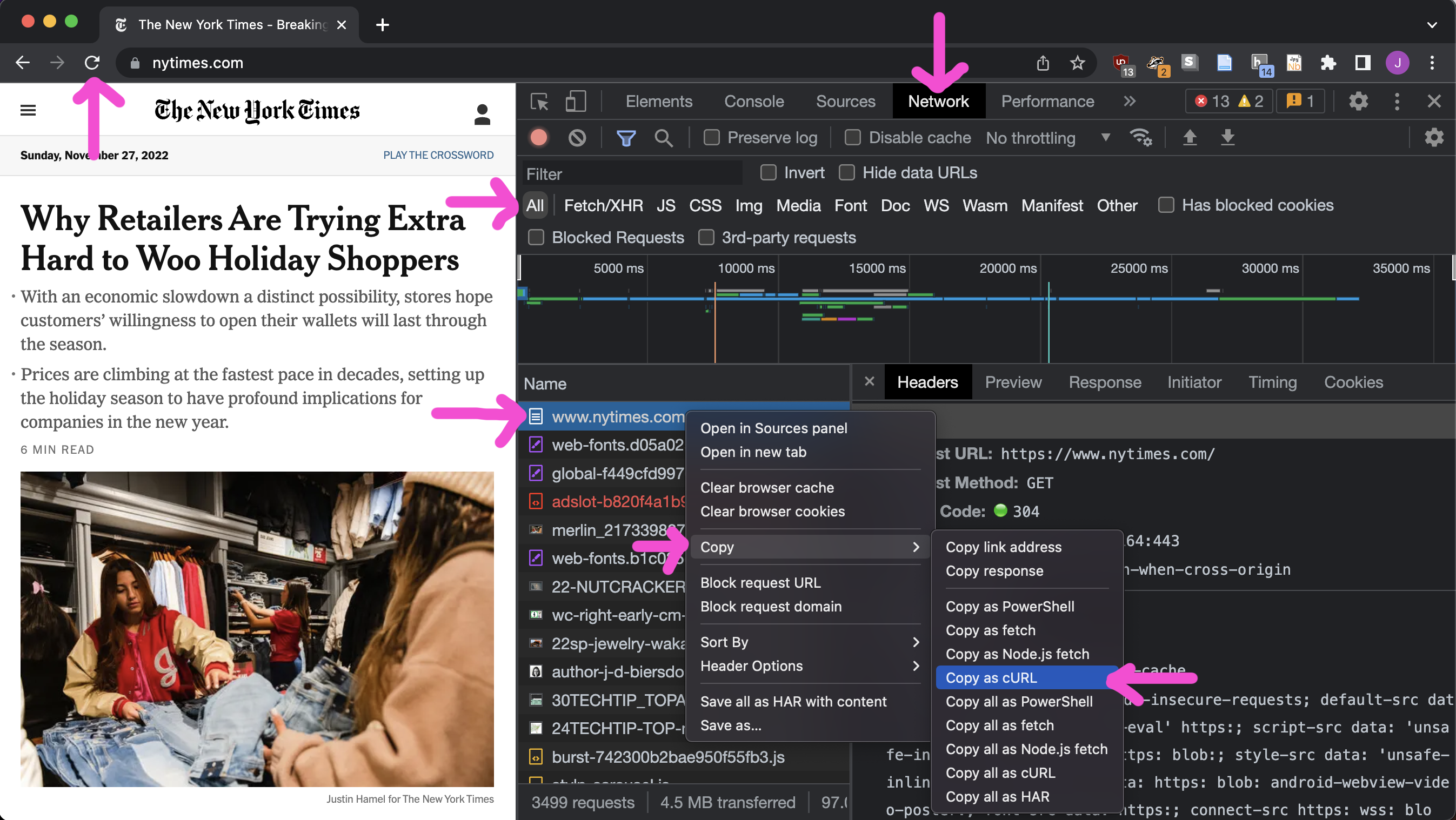Filter requests by Img type
Screen dimensions: 1456x820
click(749, 206)
